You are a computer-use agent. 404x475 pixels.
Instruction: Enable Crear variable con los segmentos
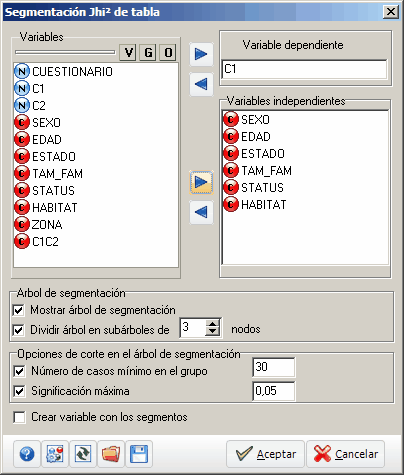[19, 417]
